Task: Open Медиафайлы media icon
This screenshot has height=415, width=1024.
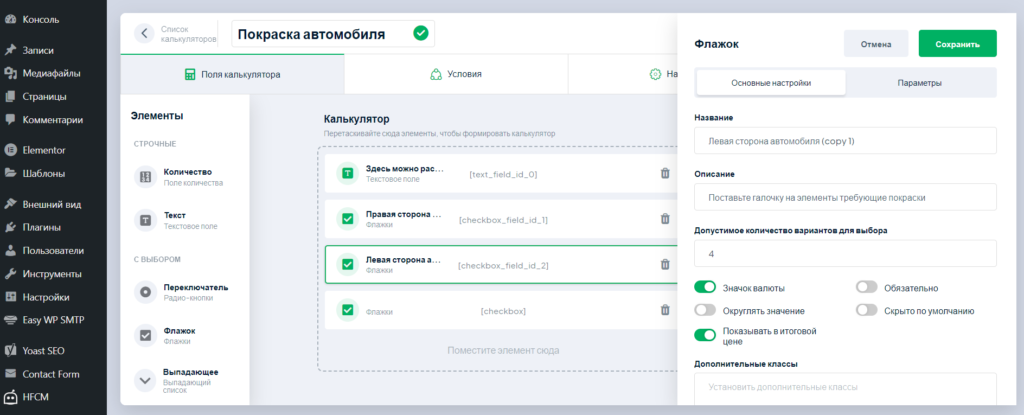Action: click(10, 73)
